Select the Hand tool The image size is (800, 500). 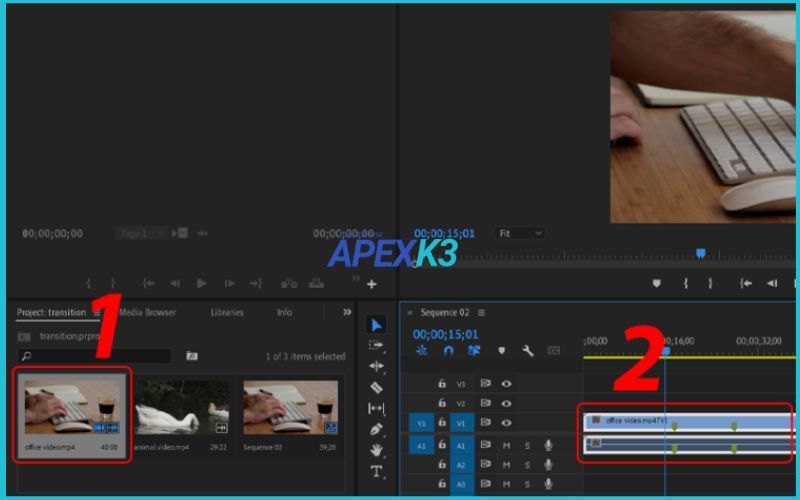tap(376, 451)
